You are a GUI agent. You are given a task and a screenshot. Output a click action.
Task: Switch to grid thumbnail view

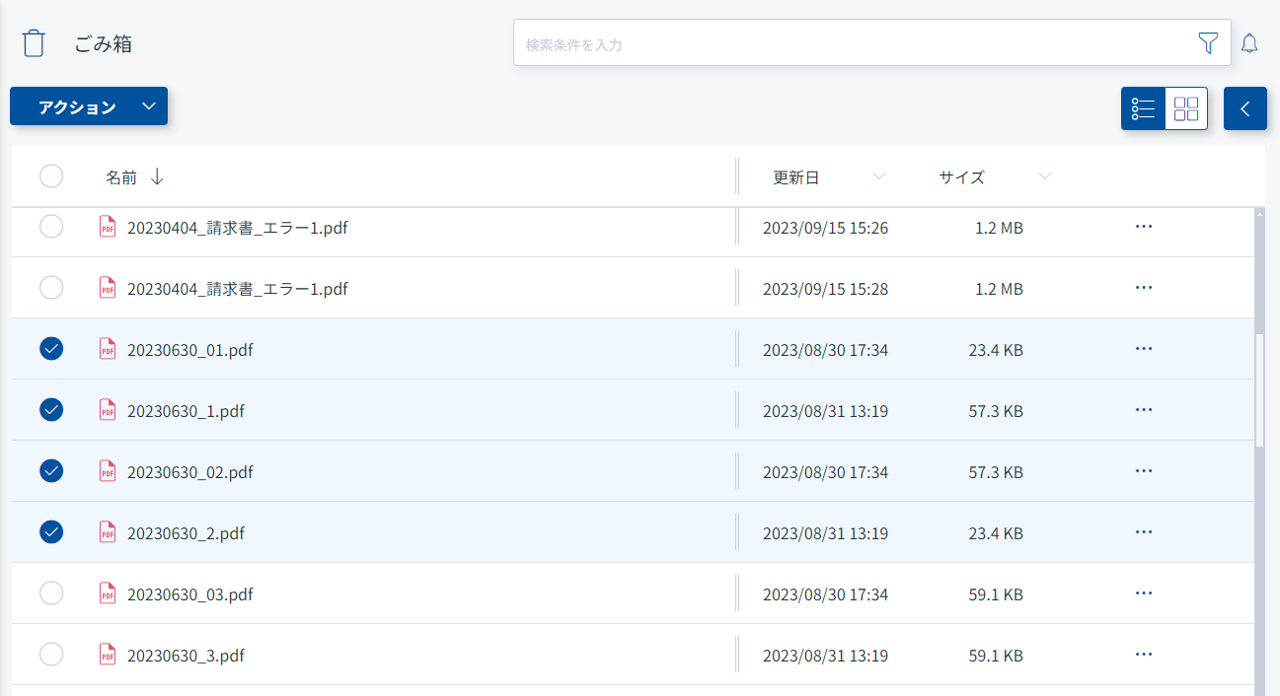(1186, 109)
